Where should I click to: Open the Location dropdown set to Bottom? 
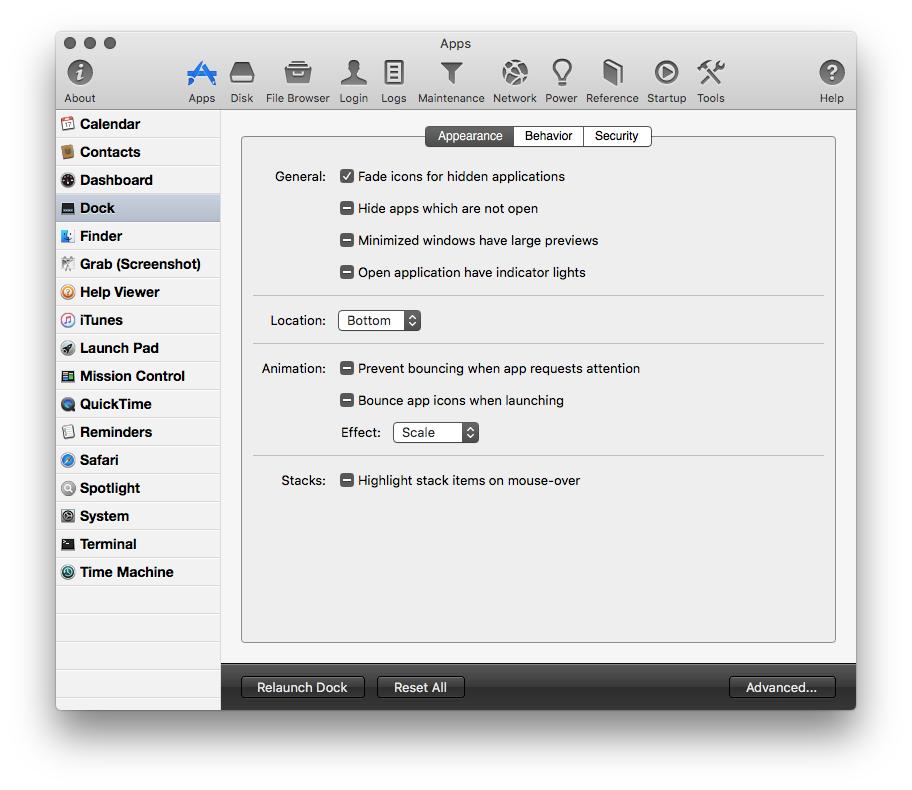379,320
